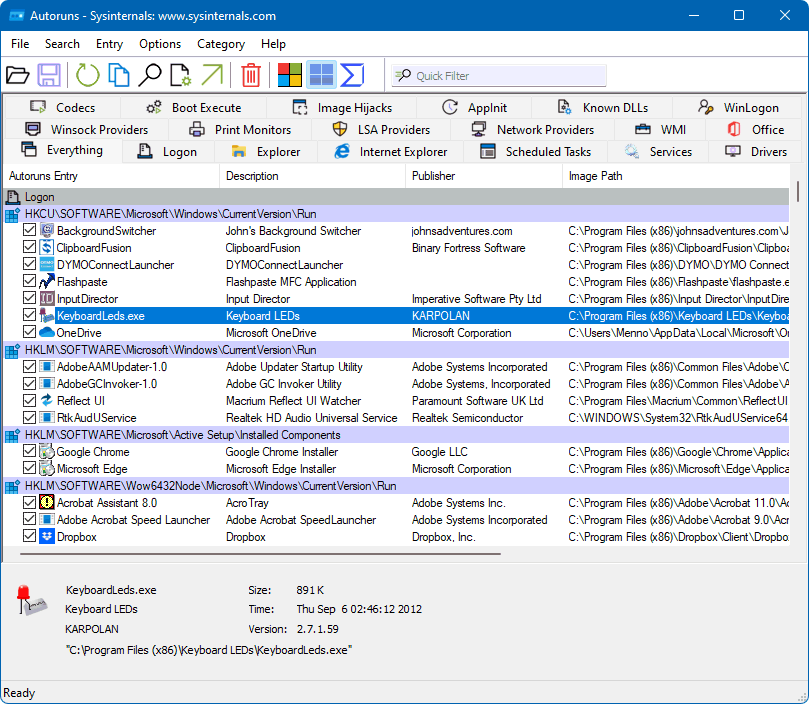Sort by the Autoruns Entry column header
Image resolution: width=809 pixels, height=704 pixels.
coord(111,176)
